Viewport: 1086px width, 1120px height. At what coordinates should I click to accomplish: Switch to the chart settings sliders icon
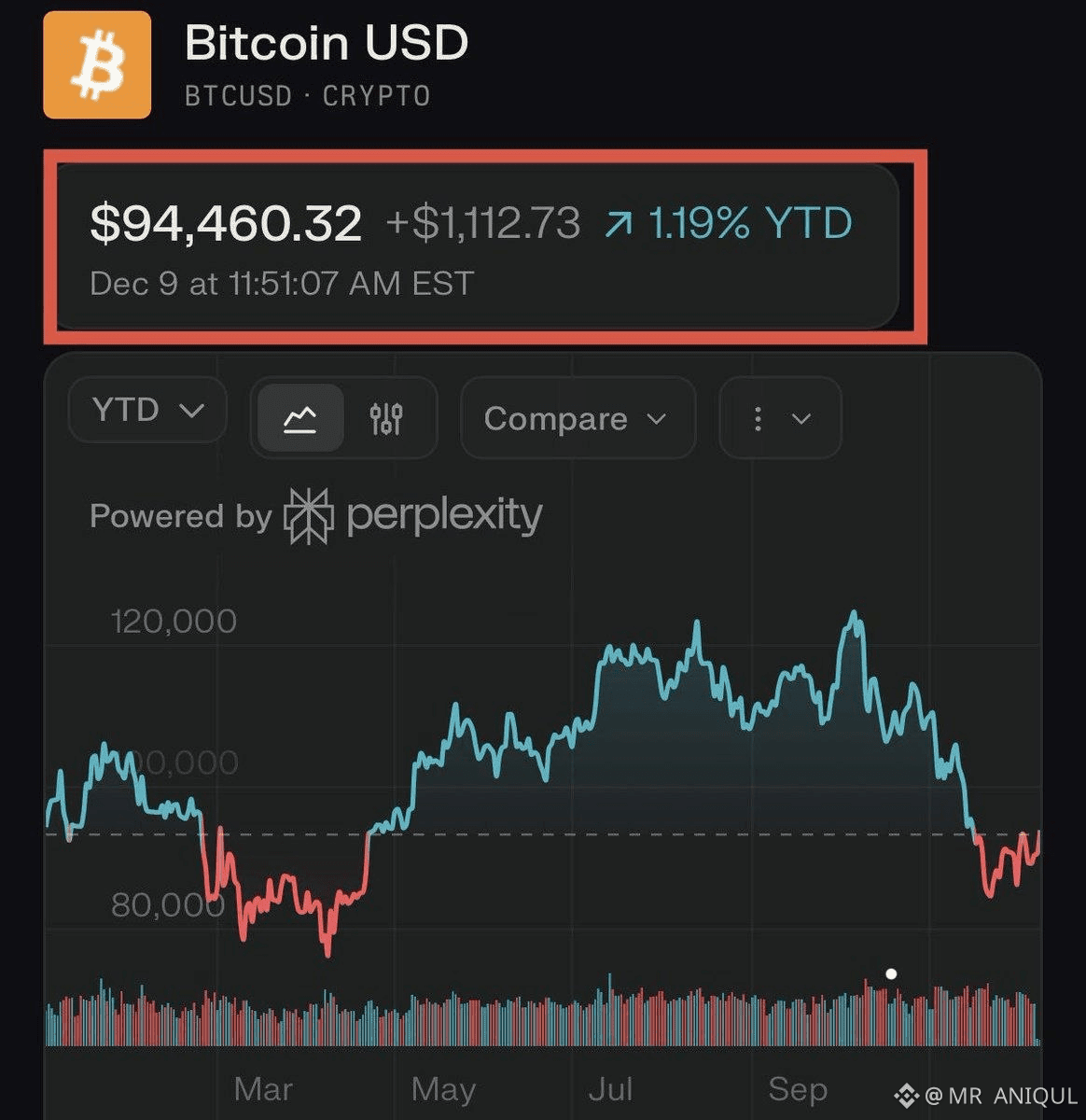point(385,418)
